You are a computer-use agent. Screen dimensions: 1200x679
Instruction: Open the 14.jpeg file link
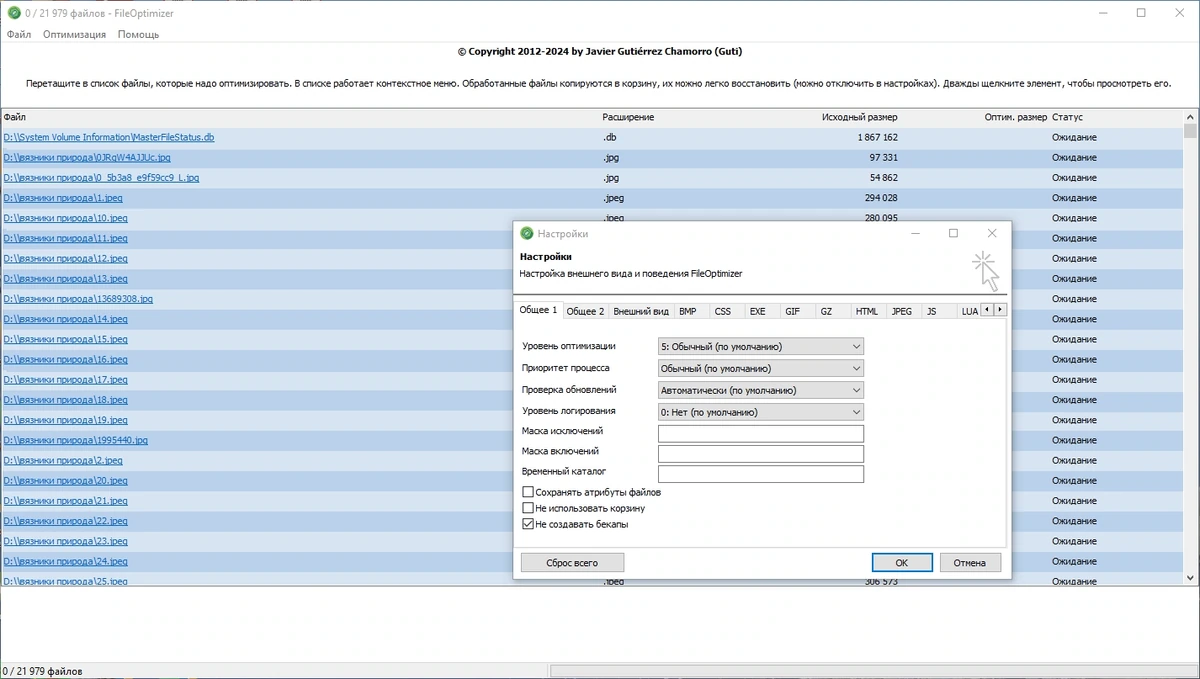pyautogui.click(x=66, y=319)
